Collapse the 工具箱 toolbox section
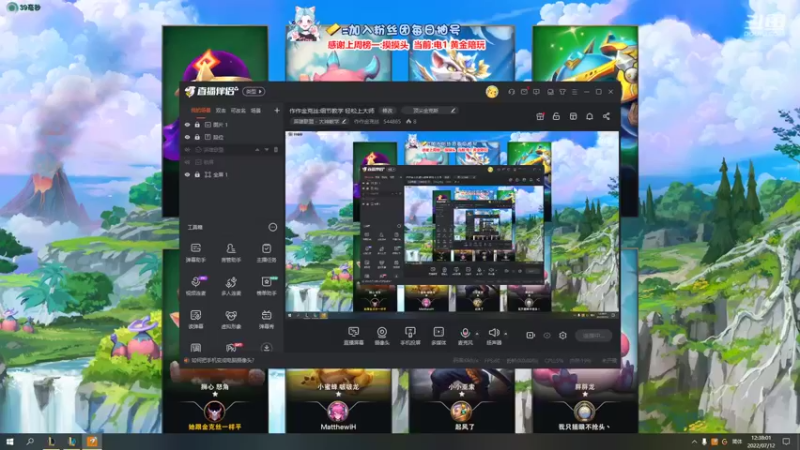 [272, 227]
